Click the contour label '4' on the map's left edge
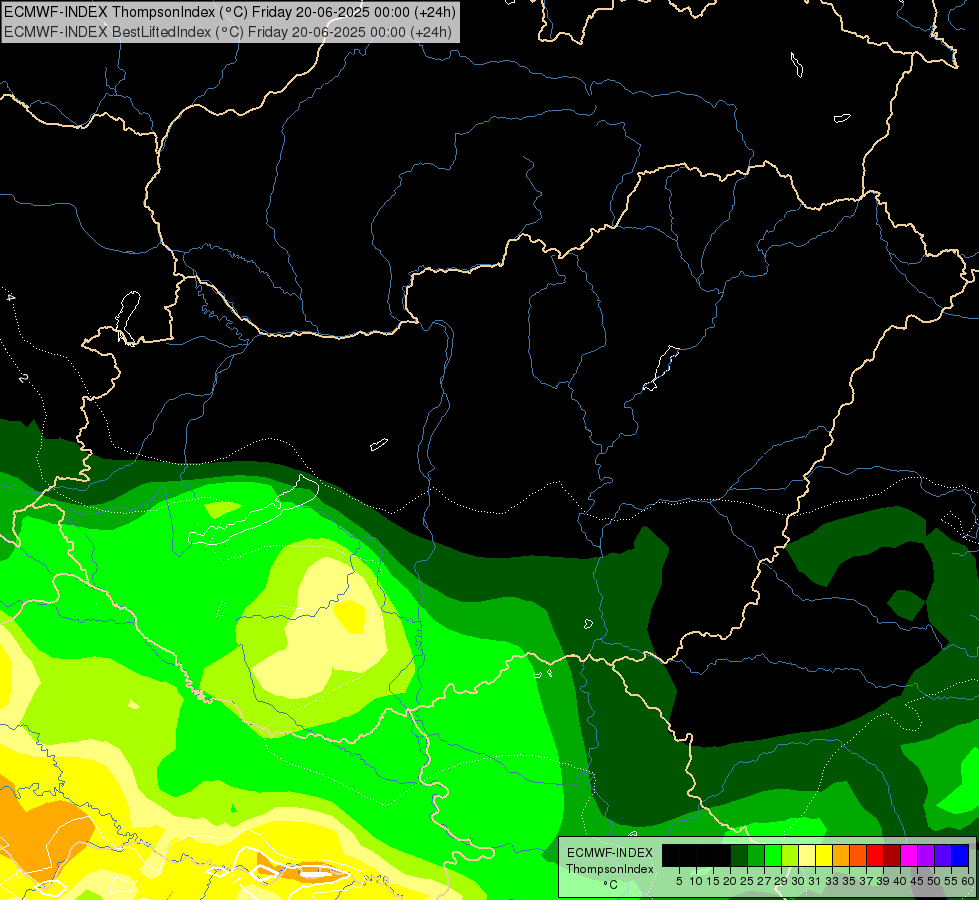Image resolution: width=979 pixels, height=900 pixels. 11,296
